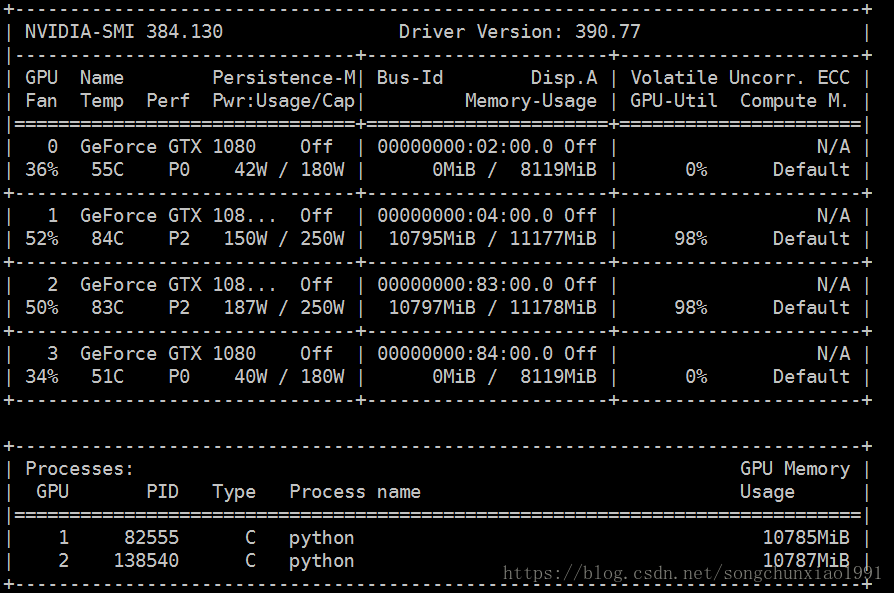Click the Persistence-M column header
The width and height of the screenshot is (894, 593).
(284, 78)
